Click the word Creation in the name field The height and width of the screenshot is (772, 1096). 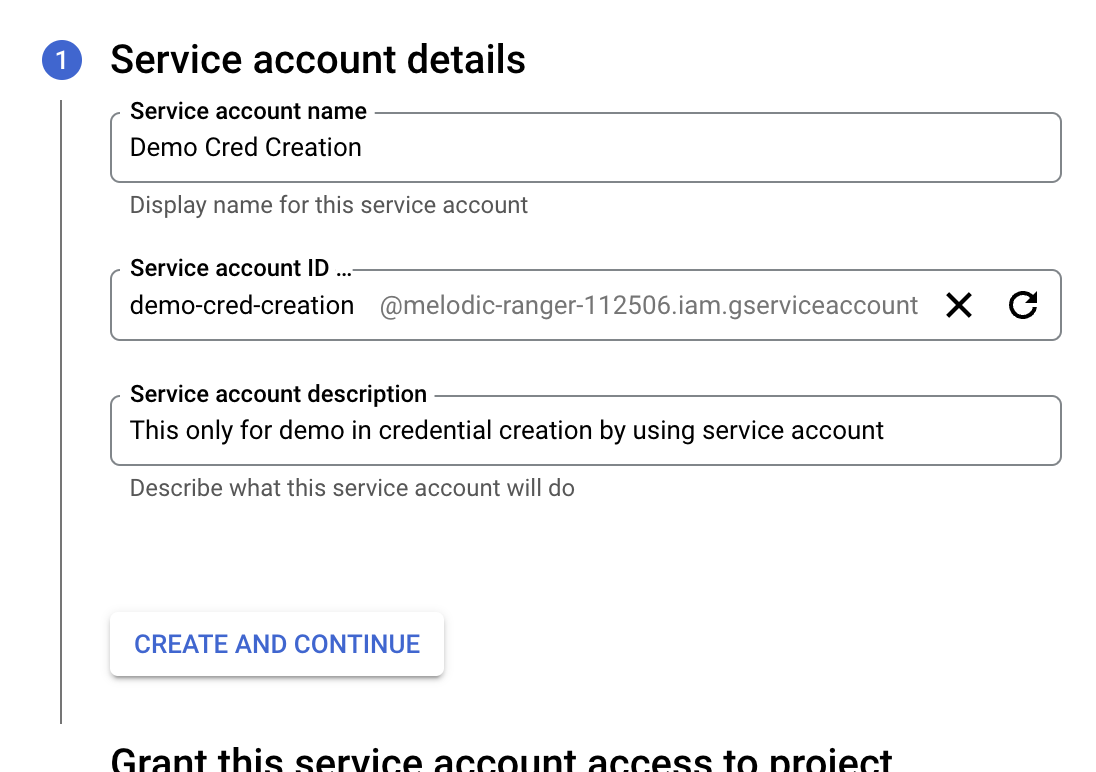point(313,148)
